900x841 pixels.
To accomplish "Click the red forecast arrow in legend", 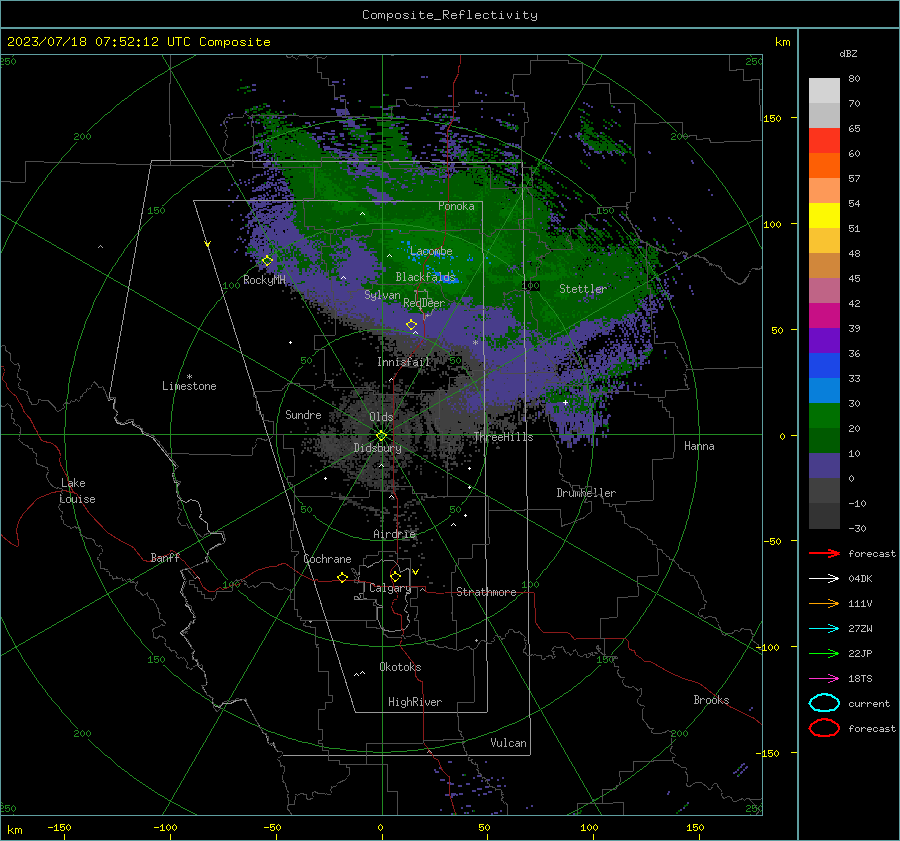I will [x=824, y=553].
